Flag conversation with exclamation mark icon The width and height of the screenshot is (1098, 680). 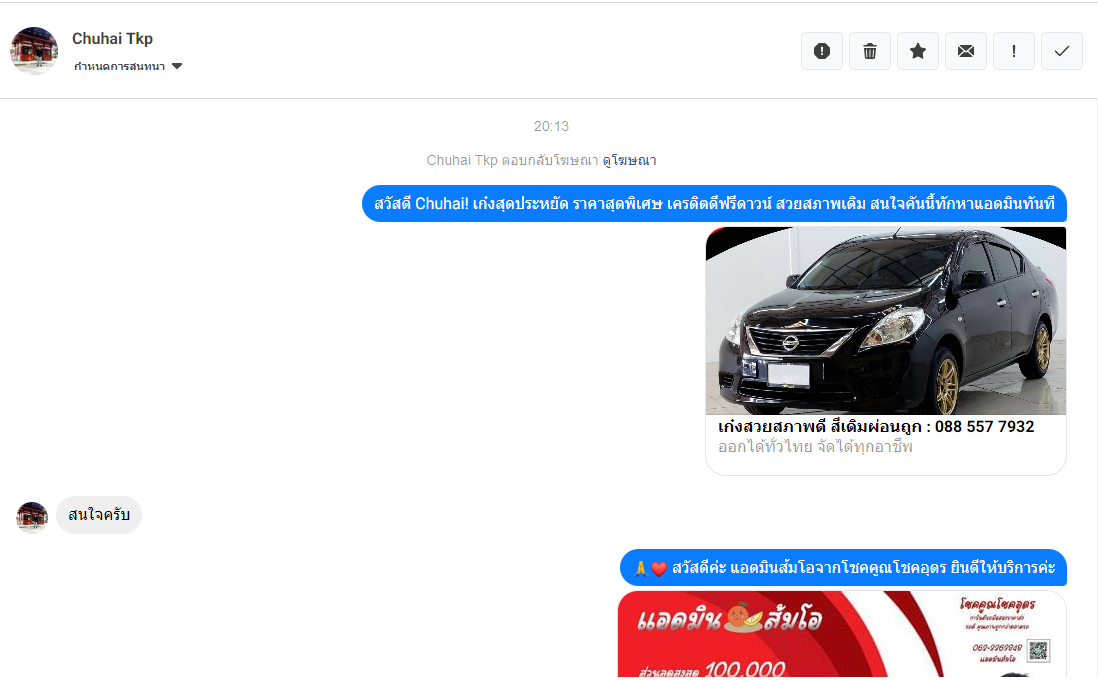click(1013, 51)
